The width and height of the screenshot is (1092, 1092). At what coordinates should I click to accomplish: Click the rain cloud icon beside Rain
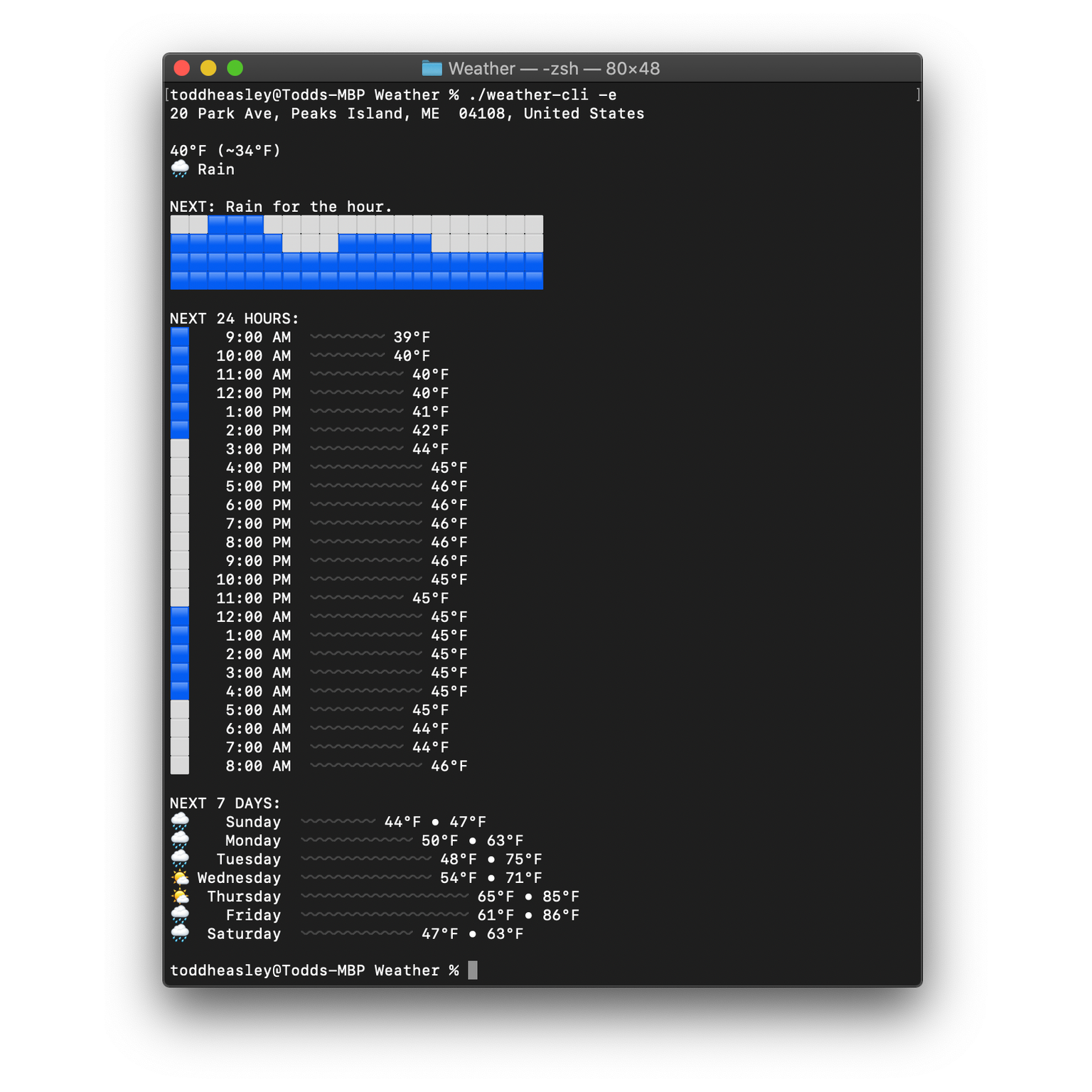point(180,169)
